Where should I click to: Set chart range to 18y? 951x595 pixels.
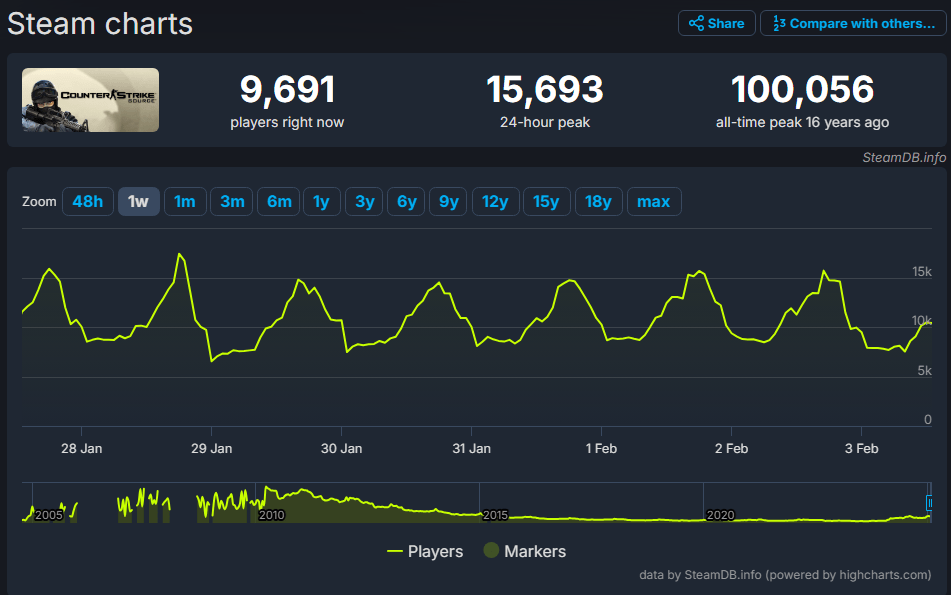point(598,201)
